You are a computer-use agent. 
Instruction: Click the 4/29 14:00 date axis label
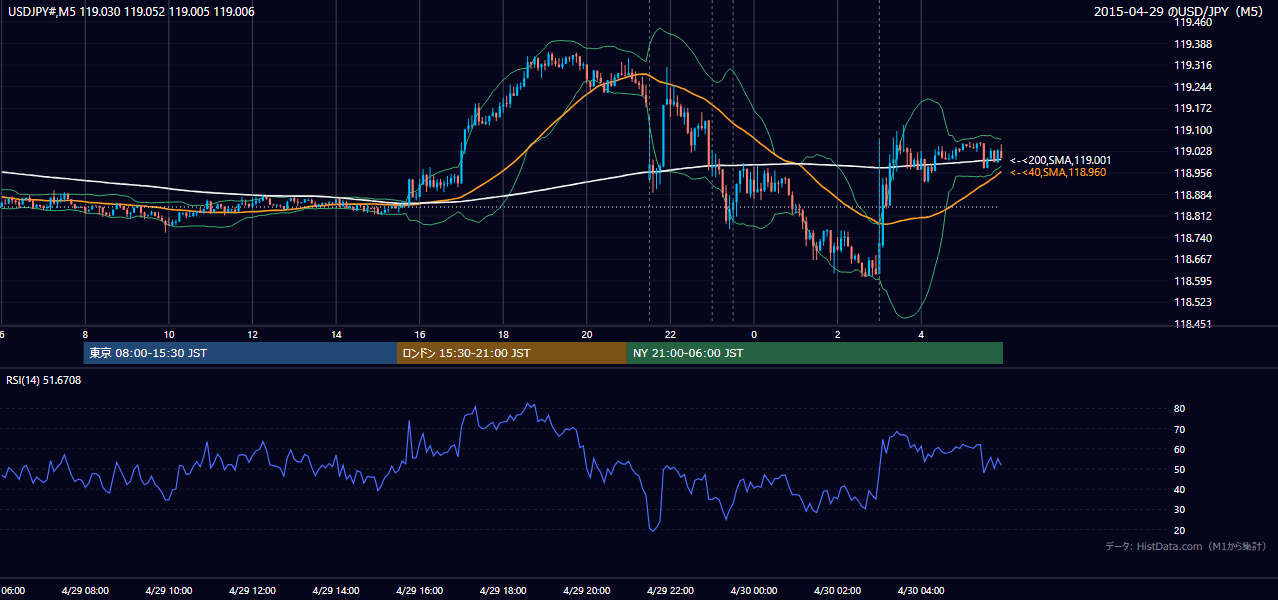[336, 591]
